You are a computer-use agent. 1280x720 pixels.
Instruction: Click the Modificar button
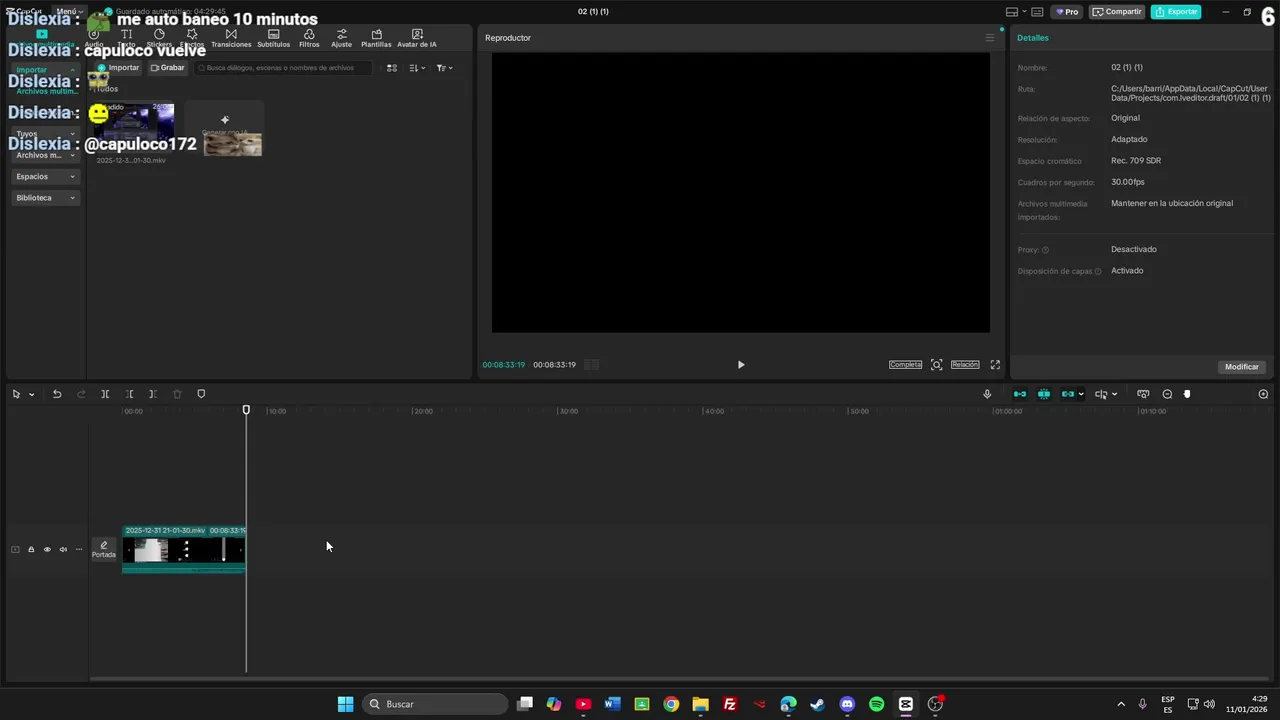tap(1242, 367)
